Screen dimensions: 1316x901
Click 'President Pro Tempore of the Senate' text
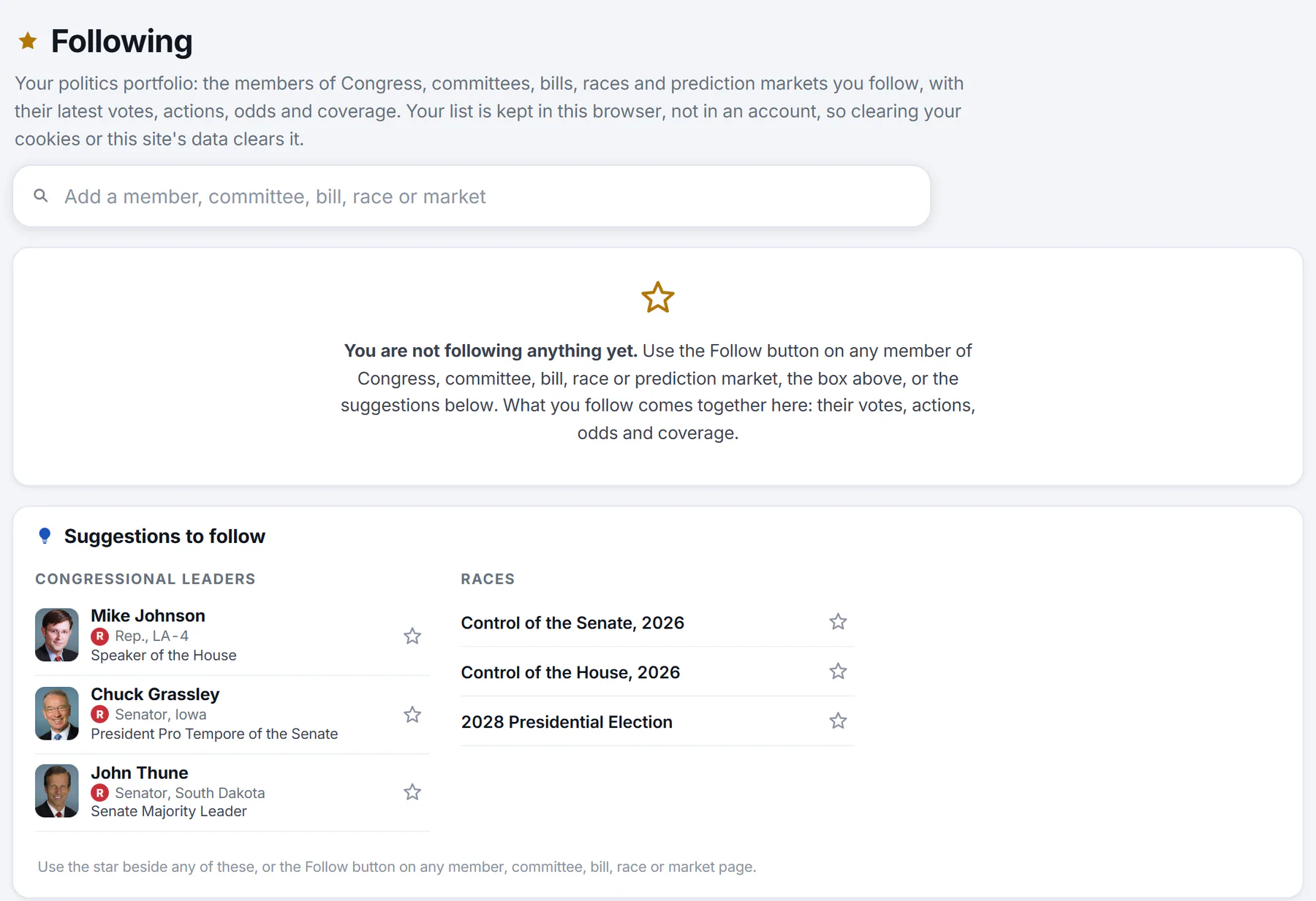click(214, 734)
